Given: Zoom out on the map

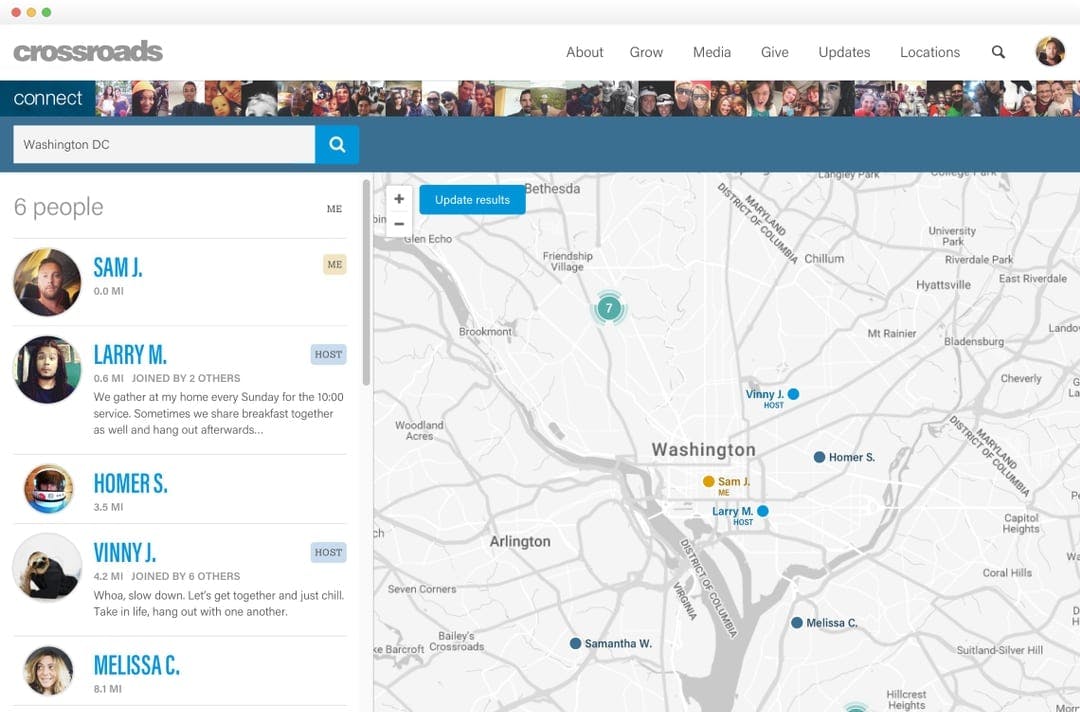Looking at the screenshot, I should coord(399,224).
